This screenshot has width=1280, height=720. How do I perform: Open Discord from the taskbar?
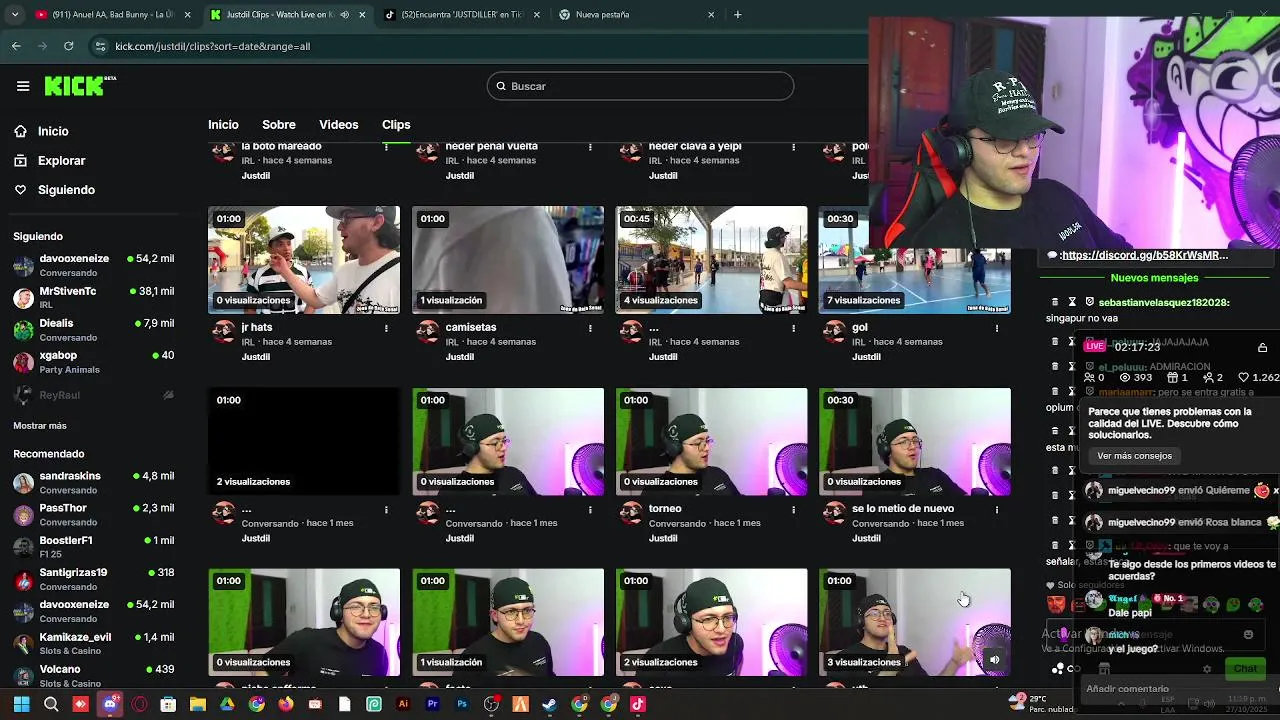point(110,704)
